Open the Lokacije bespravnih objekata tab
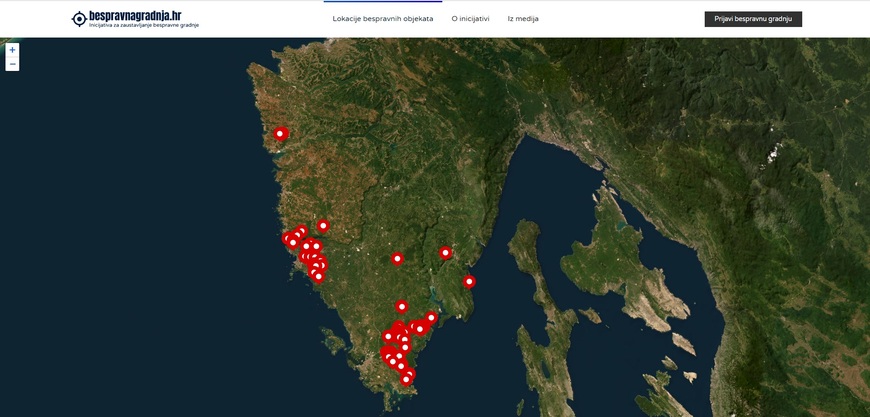 (x=383, y=18)
